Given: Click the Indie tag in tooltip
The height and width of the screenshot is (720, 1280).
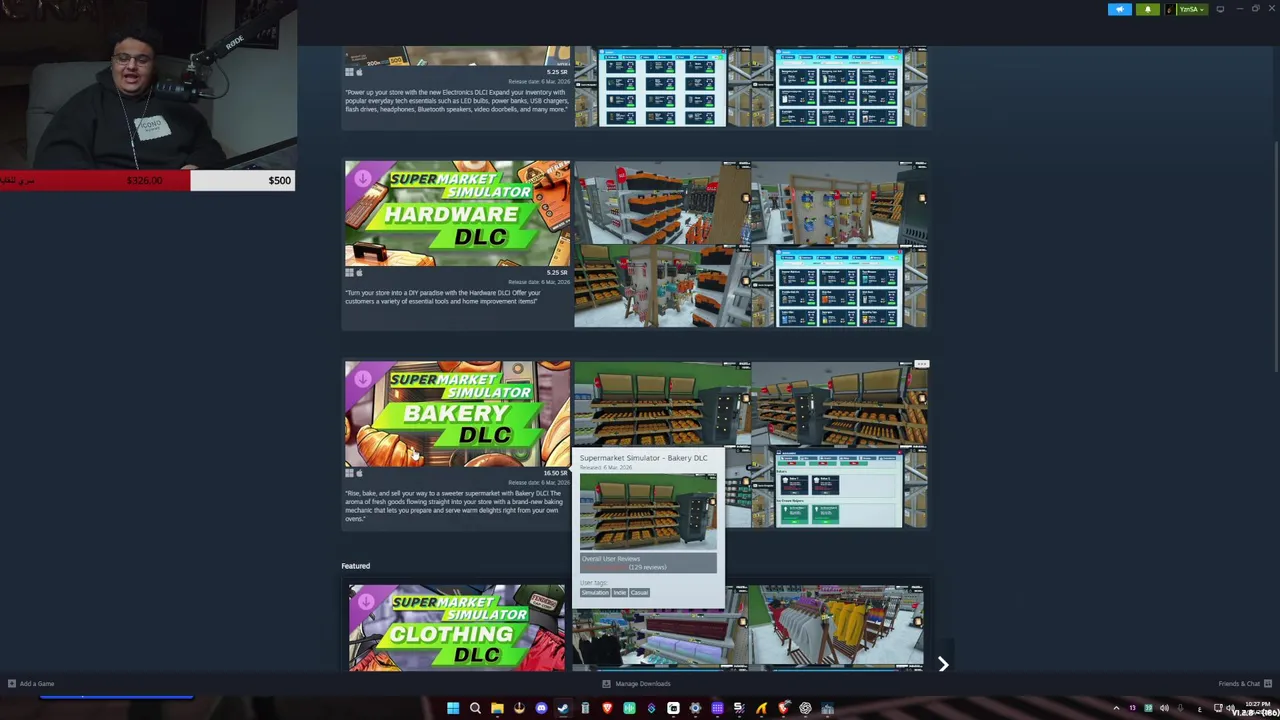Looking at the screenshot, I should [619, 592].
